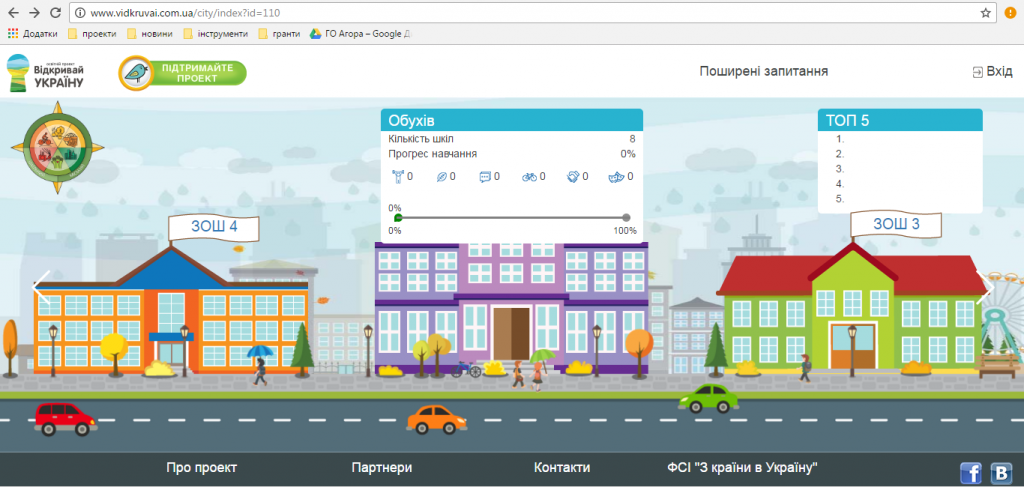Click the ТОП 5 panel header

click(x=900, y=120)
